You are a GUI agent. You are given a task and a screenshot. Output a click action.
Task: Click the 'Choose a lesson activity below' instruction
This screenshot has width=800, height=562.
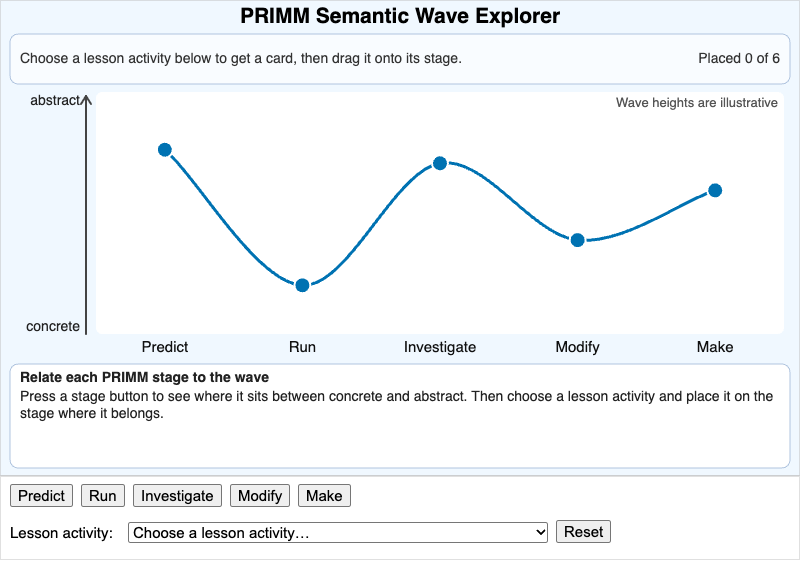point(241,58)
